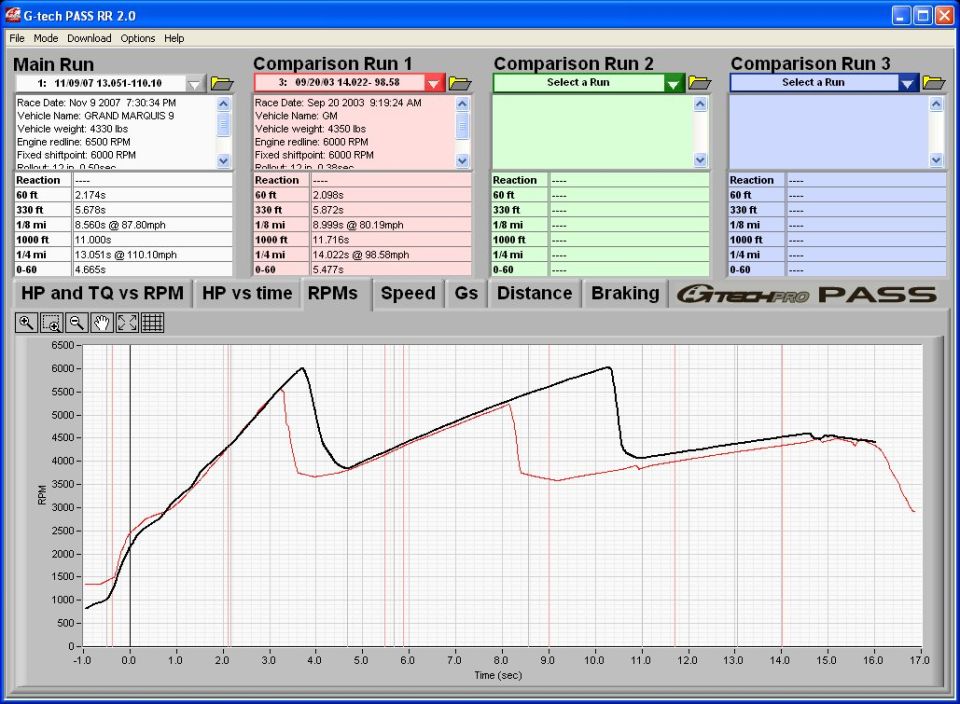Click Comparison Run 1 330 ft value '5.872s'
This screenshot has width=960, height=704.
pyautogui.click(x=328, y=210)
